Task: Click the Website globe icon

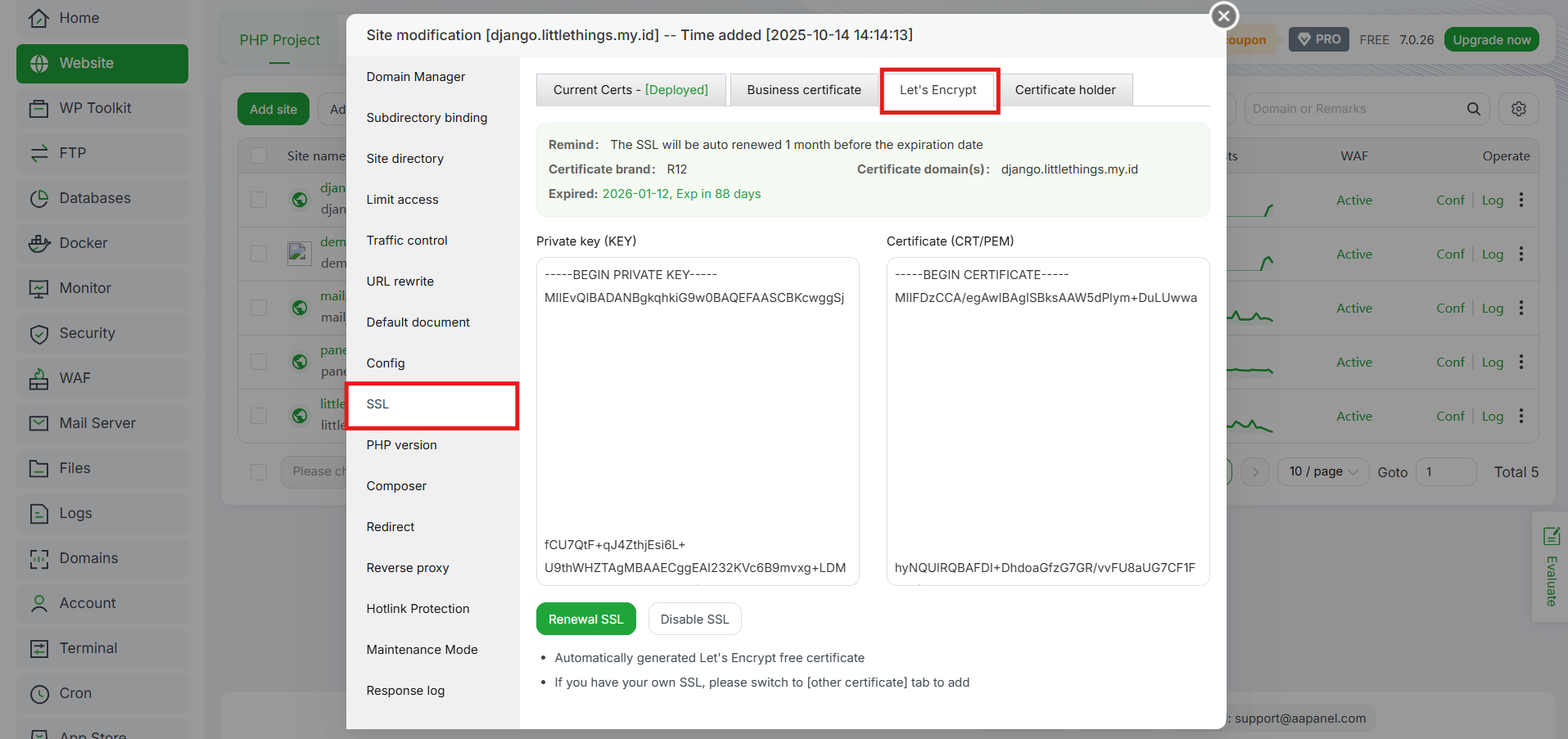Action: (38, 63)
